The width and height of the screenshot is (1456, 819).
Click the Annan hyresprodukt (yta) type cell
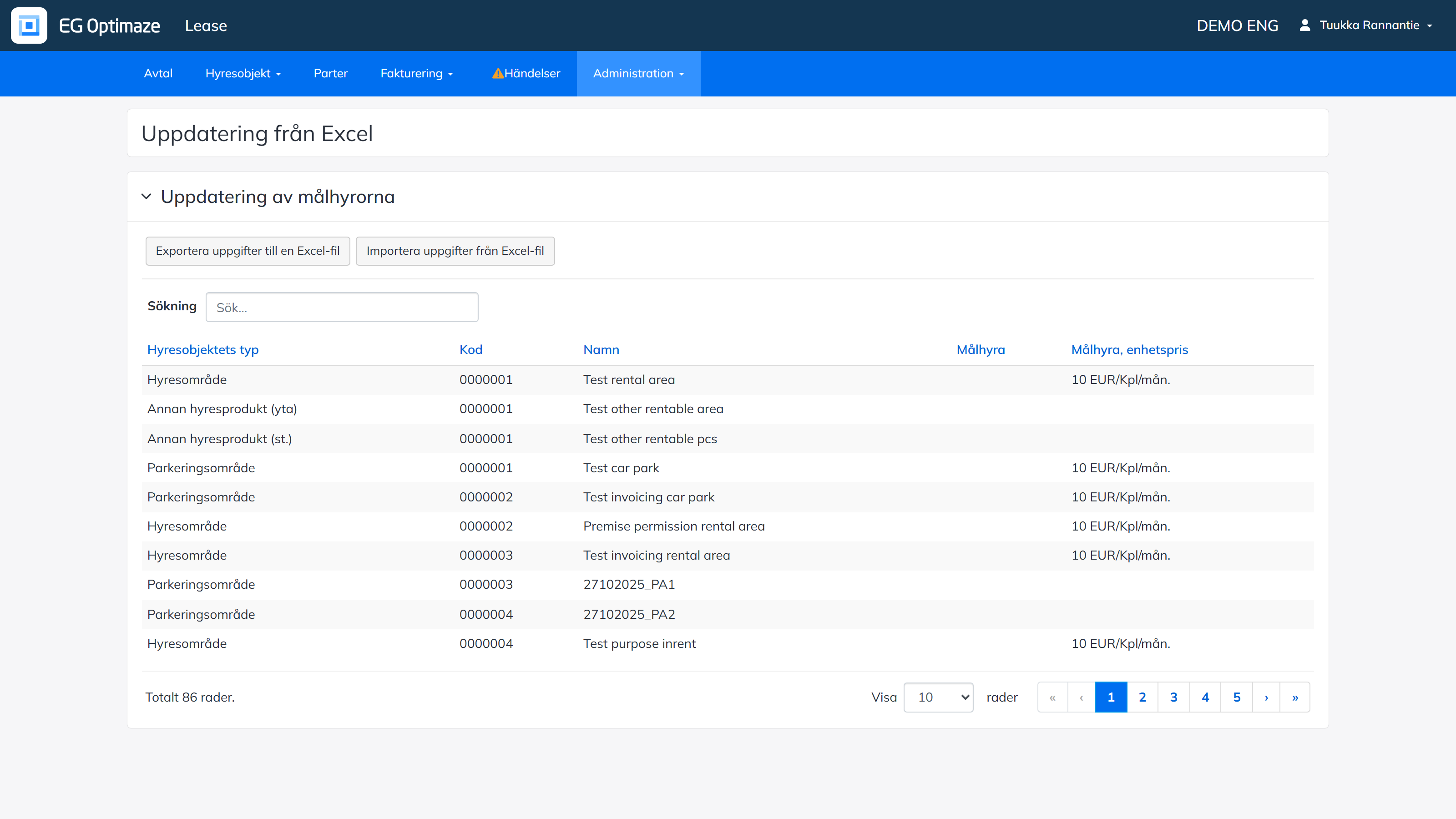[222, 409]
